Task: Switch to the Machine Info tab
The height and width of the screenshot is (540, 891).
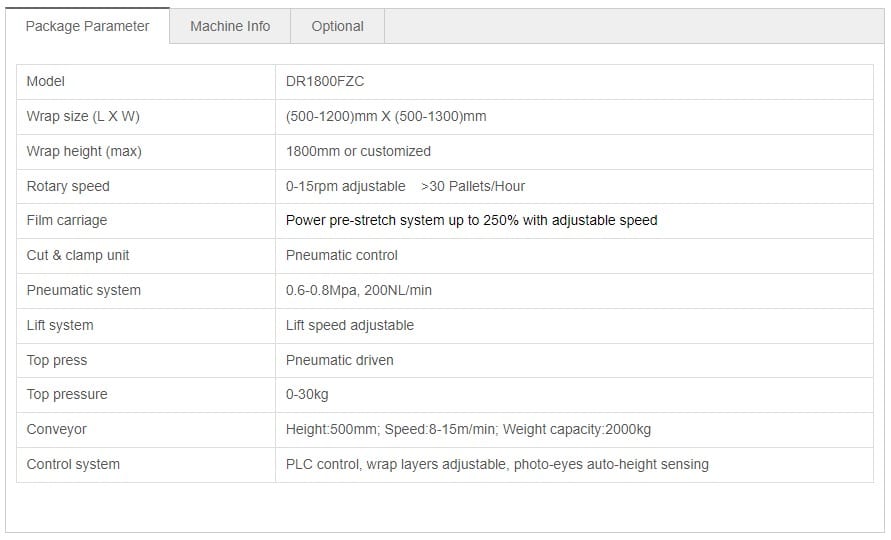Action: coord(230,26)
